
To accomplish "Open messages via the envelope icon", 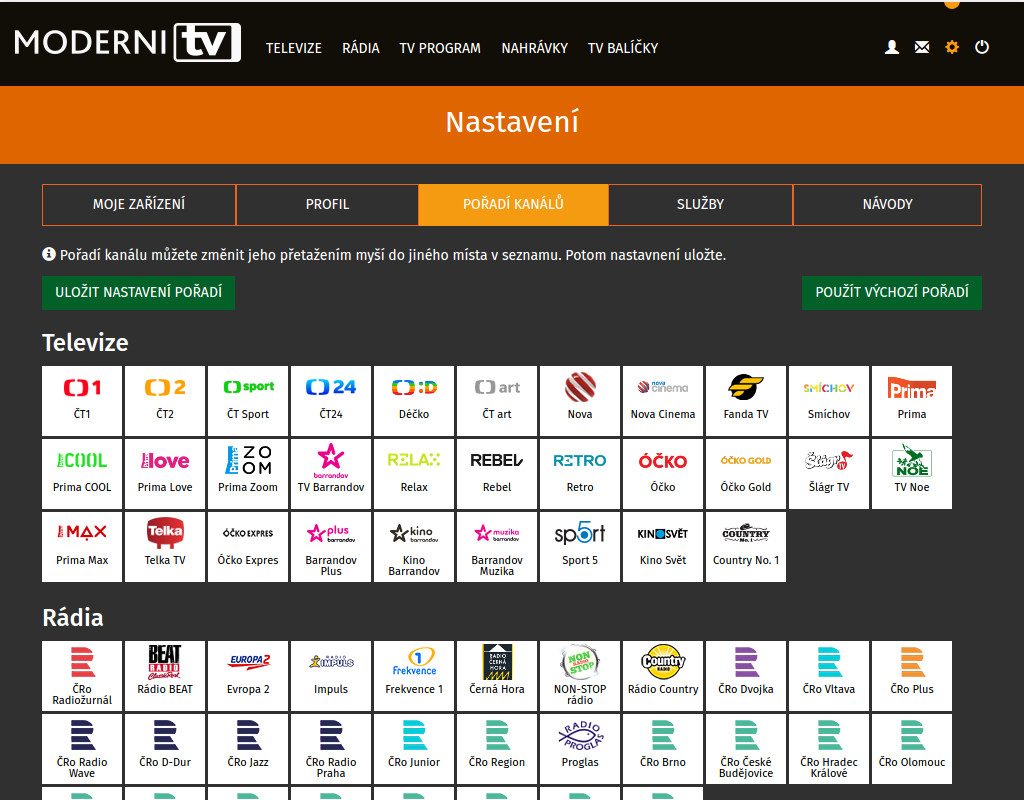I will (922, 47).
